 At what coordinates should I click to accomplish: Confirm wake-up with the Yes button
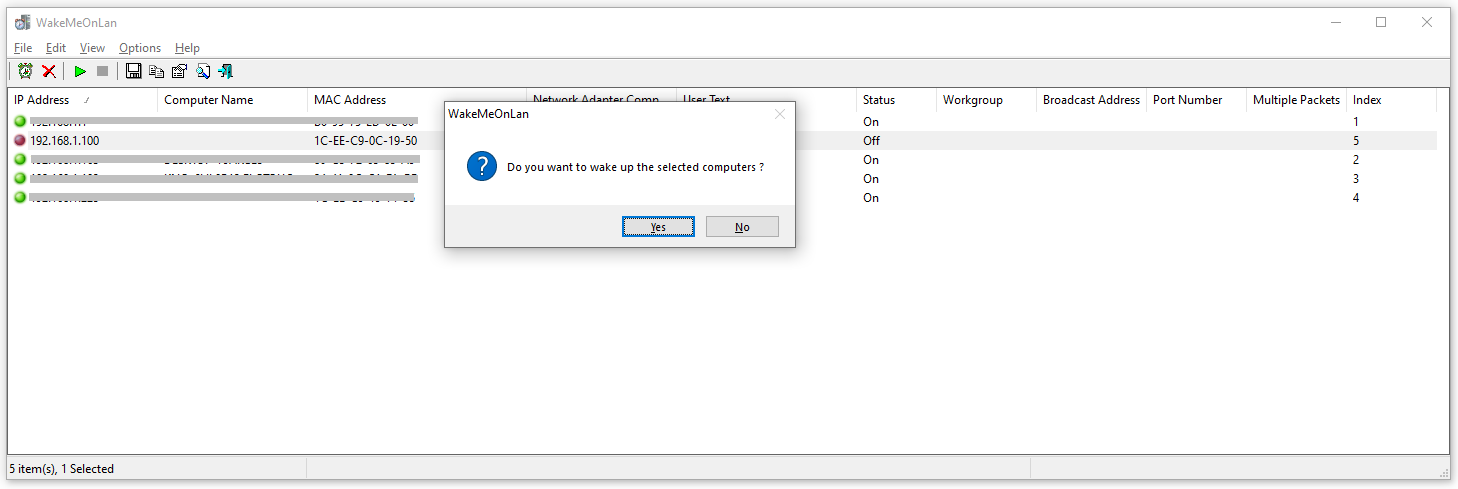(x=658, y=227)
